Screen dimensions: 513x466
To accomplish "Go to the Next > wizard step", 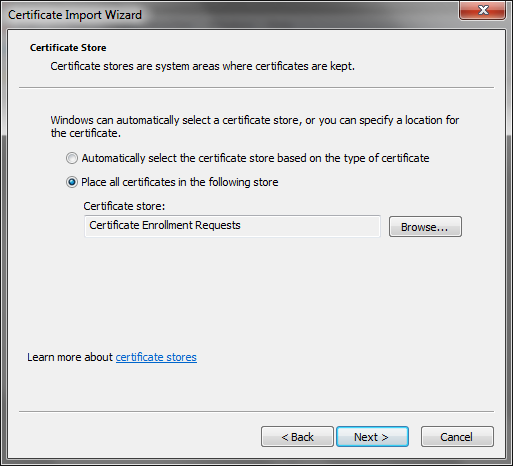I will [x=372, y=437].
